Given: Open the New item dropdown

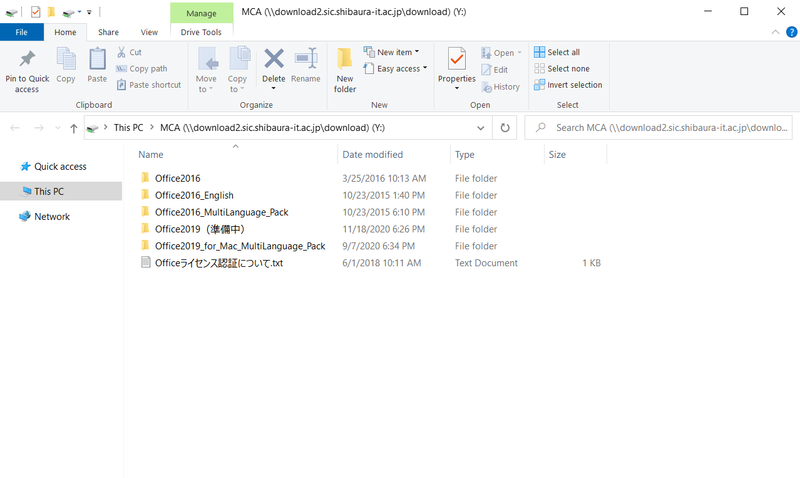Looking at the screenshot, I should coord(392,52).
